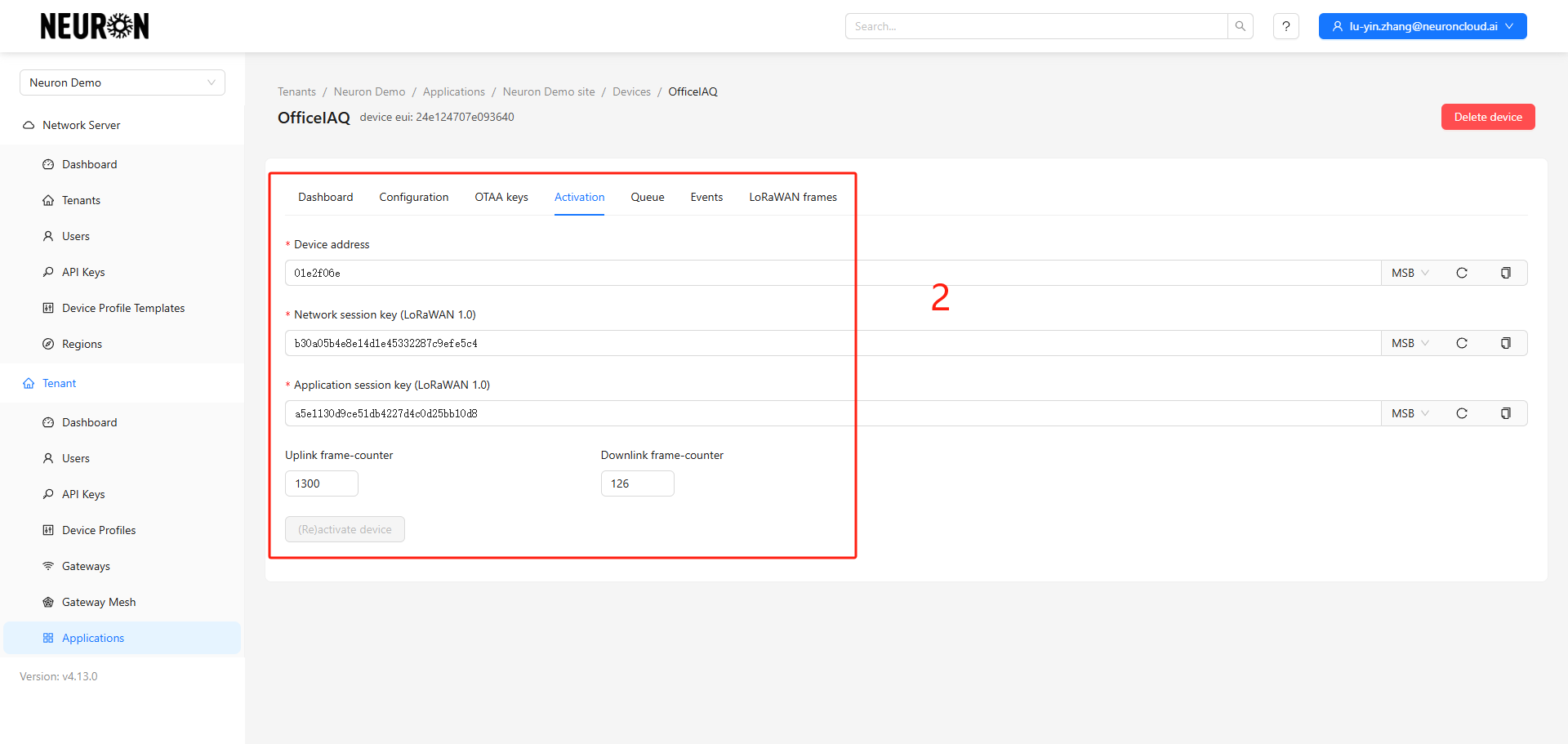The image size is (1568, 744).
Task: Click the Neuron logo
Action: 95,26
